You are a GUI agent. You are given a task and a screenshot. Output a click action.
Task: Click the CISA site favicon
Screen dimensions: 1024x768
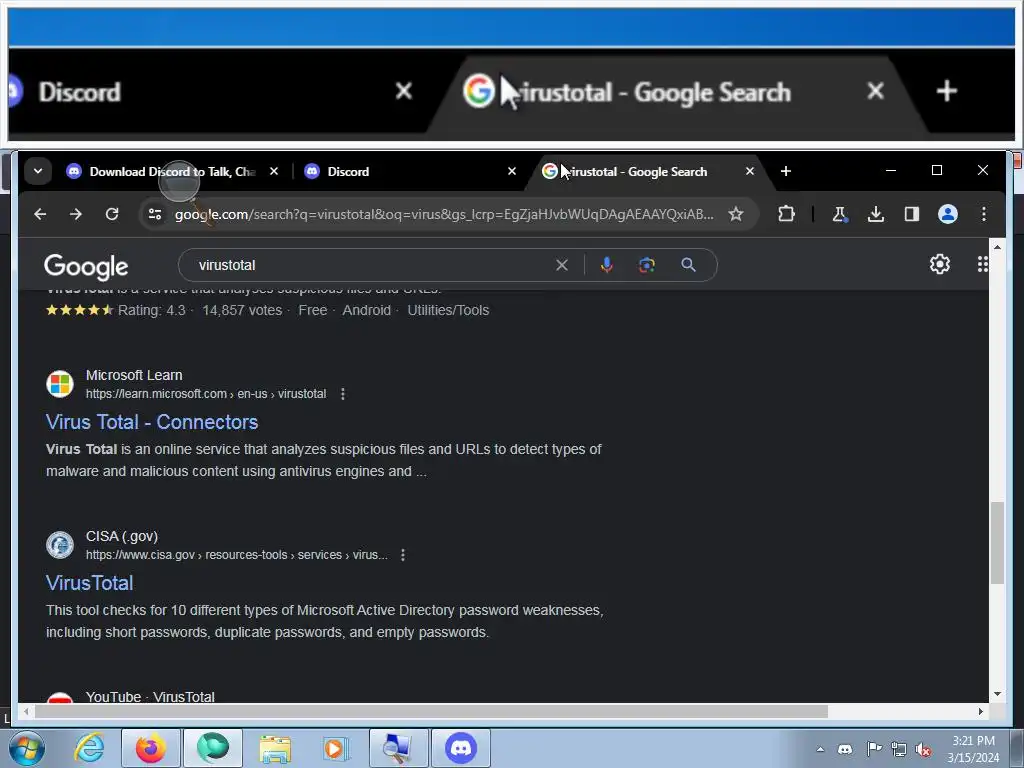point(60,545)
